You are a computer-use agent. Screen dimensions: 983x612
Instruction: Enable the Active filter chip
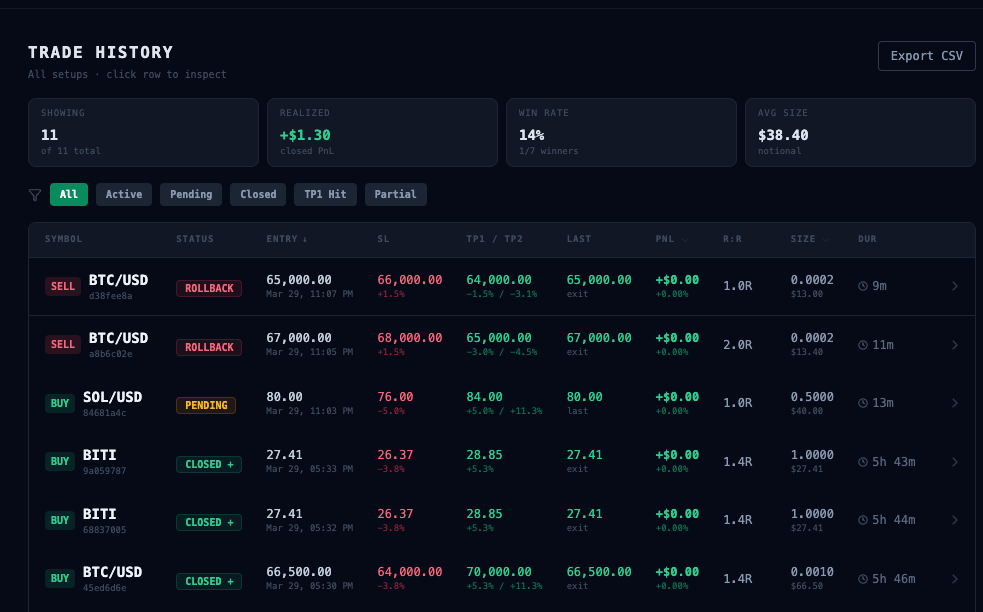(124, 194)
